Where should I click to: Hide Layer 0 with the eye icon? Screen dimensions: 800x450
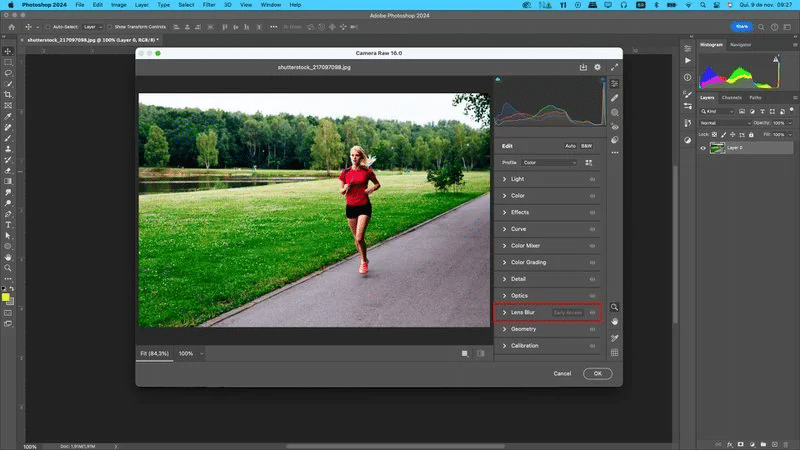point(702,147)
